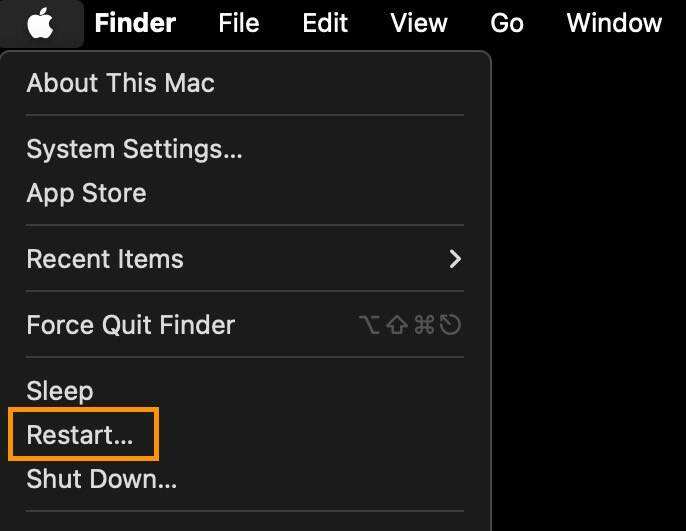Put the Mac to Sleep
The image size is (686, 531).
tap(60, 391)
